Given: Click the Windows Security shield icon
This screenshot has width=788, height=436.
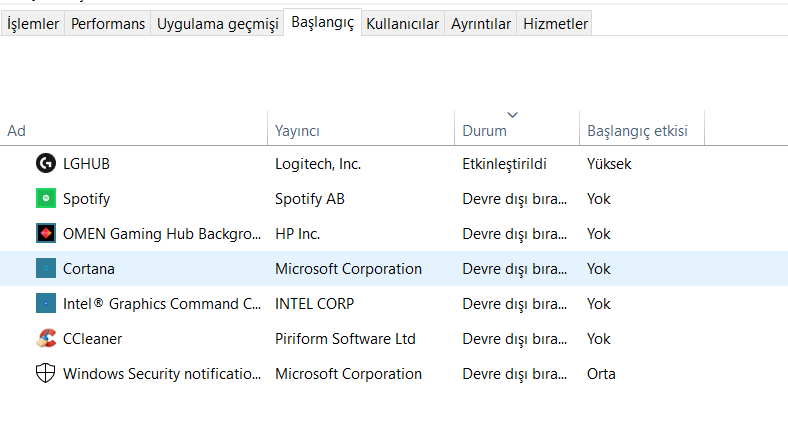Looking at the screenshot, I should pos(45,373).
